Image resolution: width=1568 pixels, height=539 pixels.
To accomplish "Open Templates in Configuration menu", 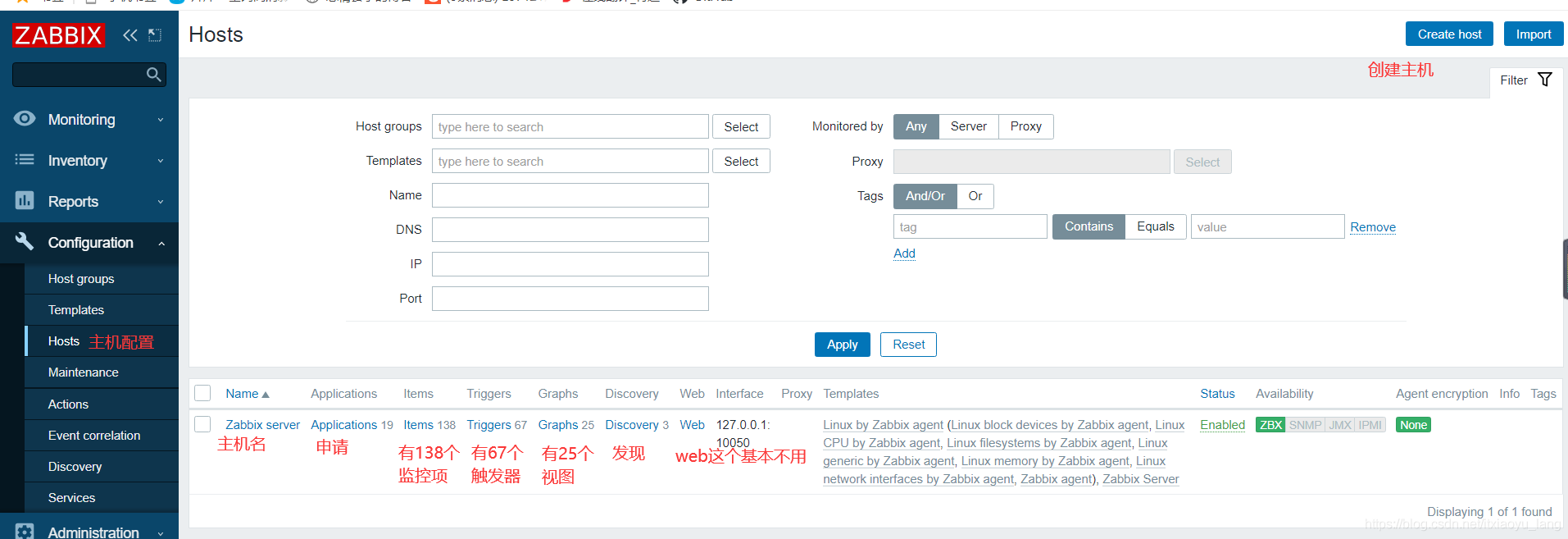I will pos(102,310).
